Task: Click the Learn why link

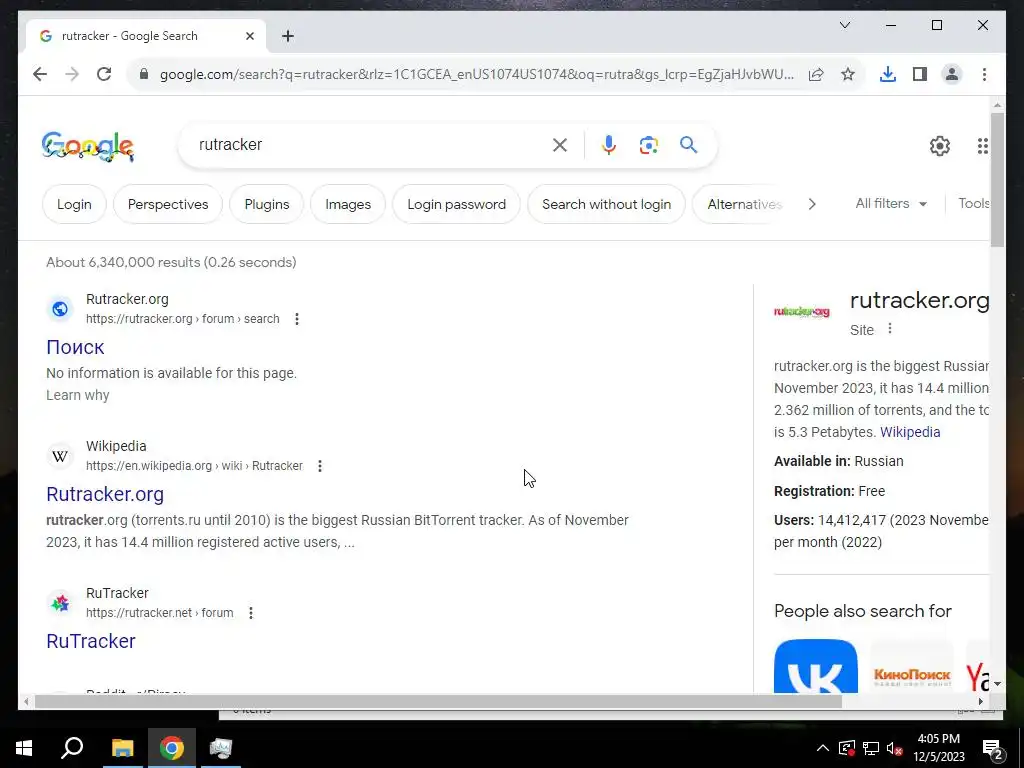Action: point(78,395)
